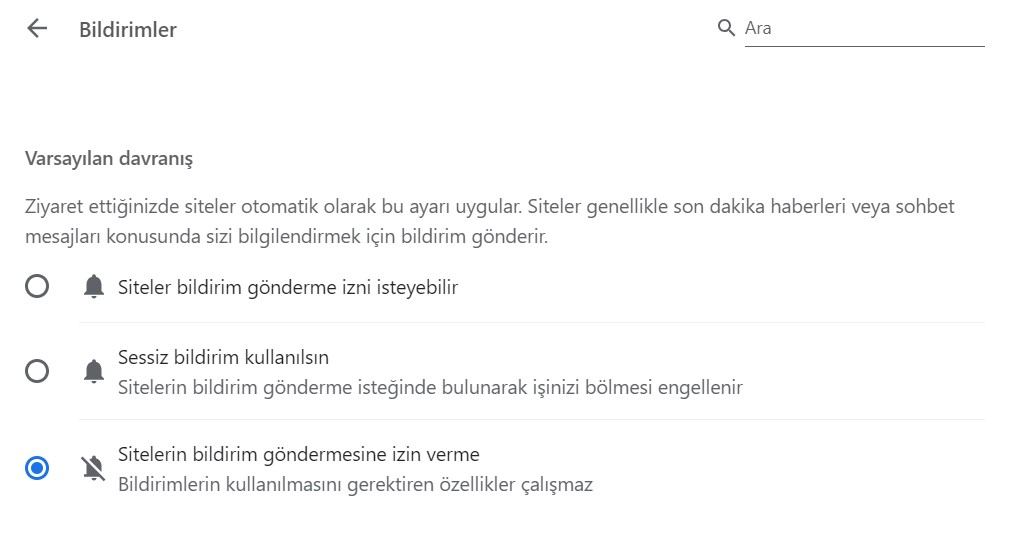This screenshot has width=1010, height=533.
Task: Click bell icon next to Sessiz bildirim
Action: (93, 371)
